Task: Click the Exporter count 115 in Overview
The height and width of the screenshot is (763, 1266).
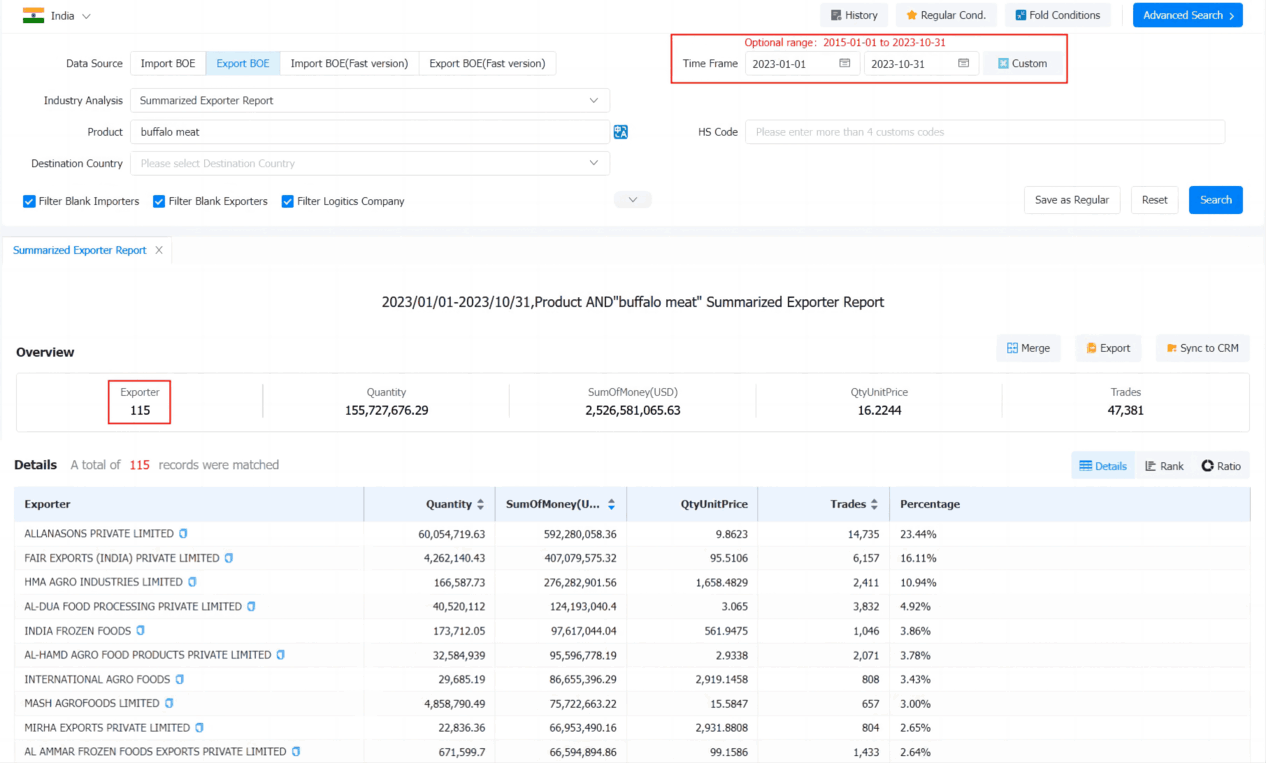Action: pos(140,410)
